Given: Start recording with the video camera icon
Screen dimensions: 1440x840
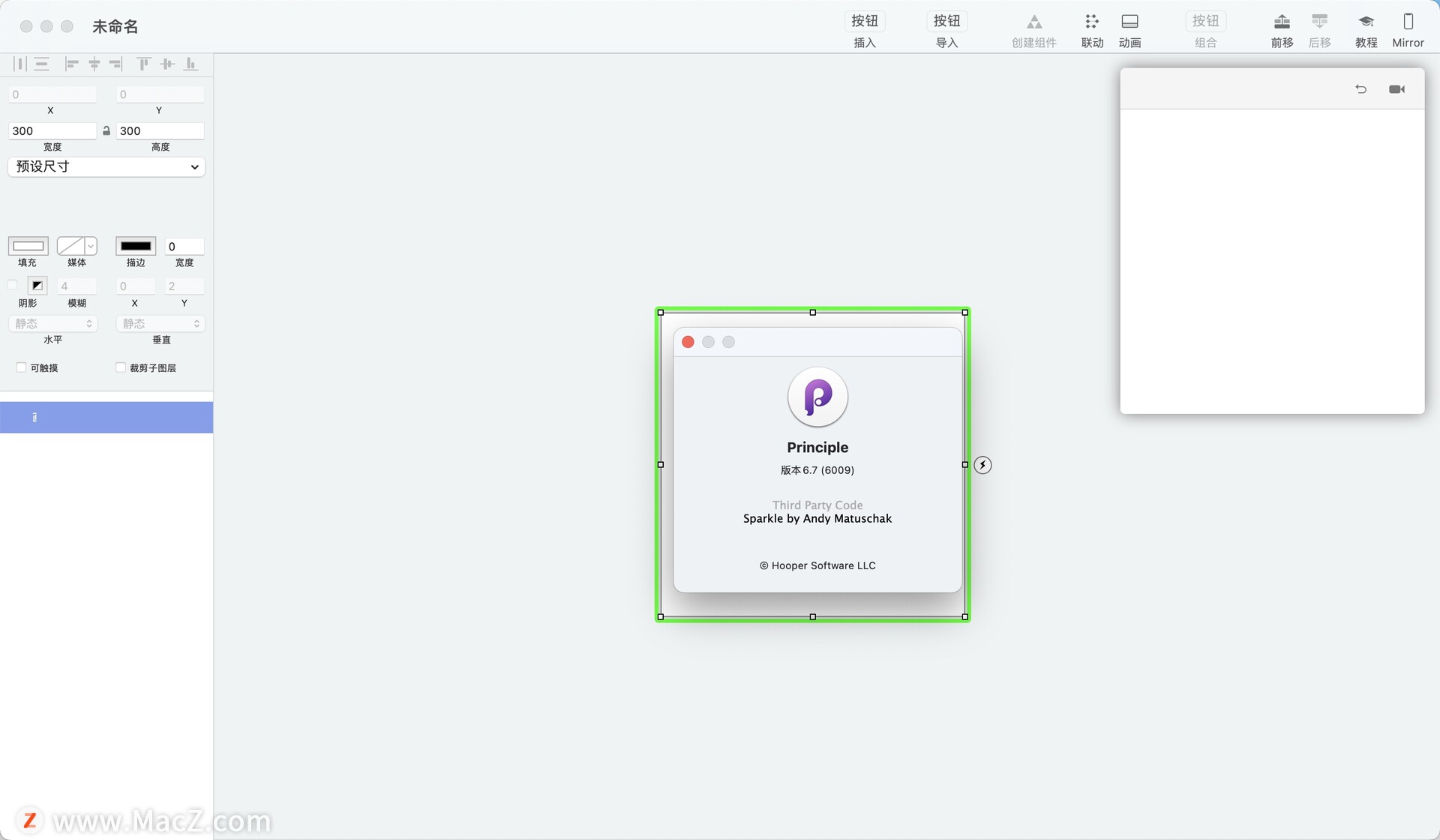Looking at the screenshot, I should pos(1396,89).
